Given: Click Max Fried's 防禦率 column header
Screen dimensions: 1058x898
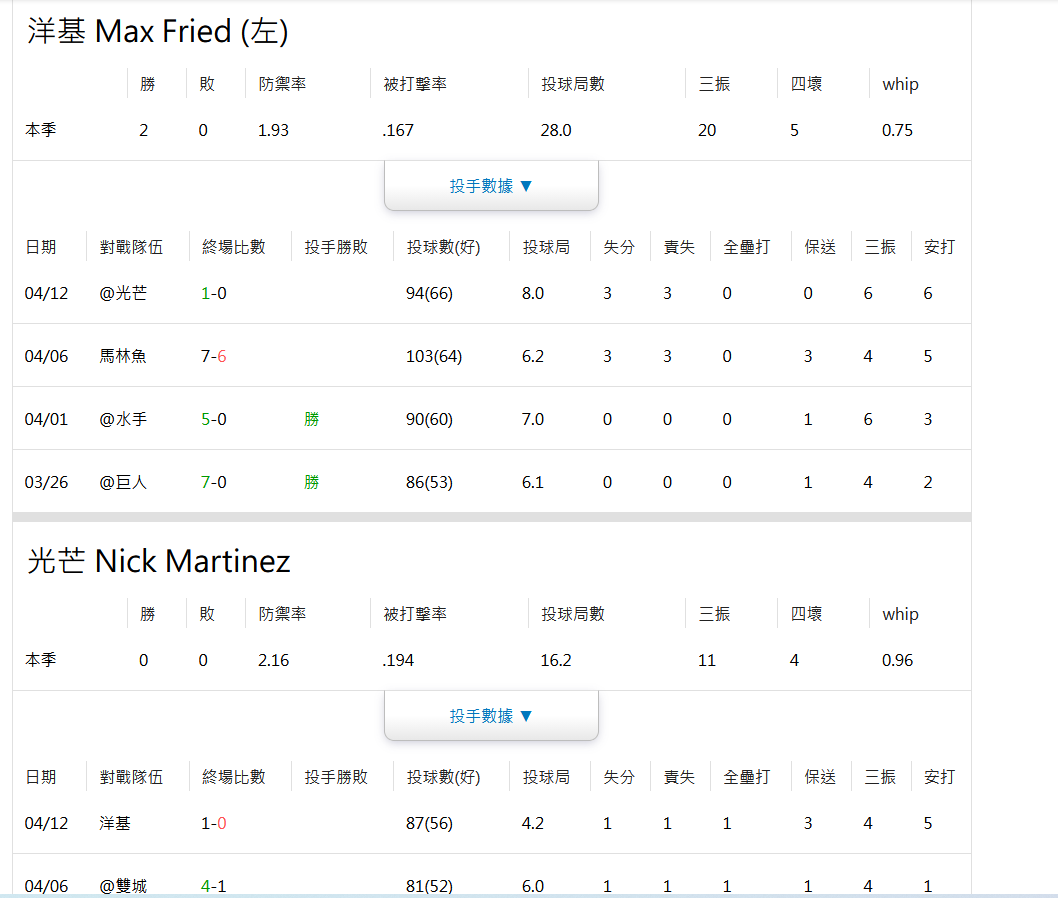Looking at the screenshot, I should pyautogui.click(x=282, y=84).
